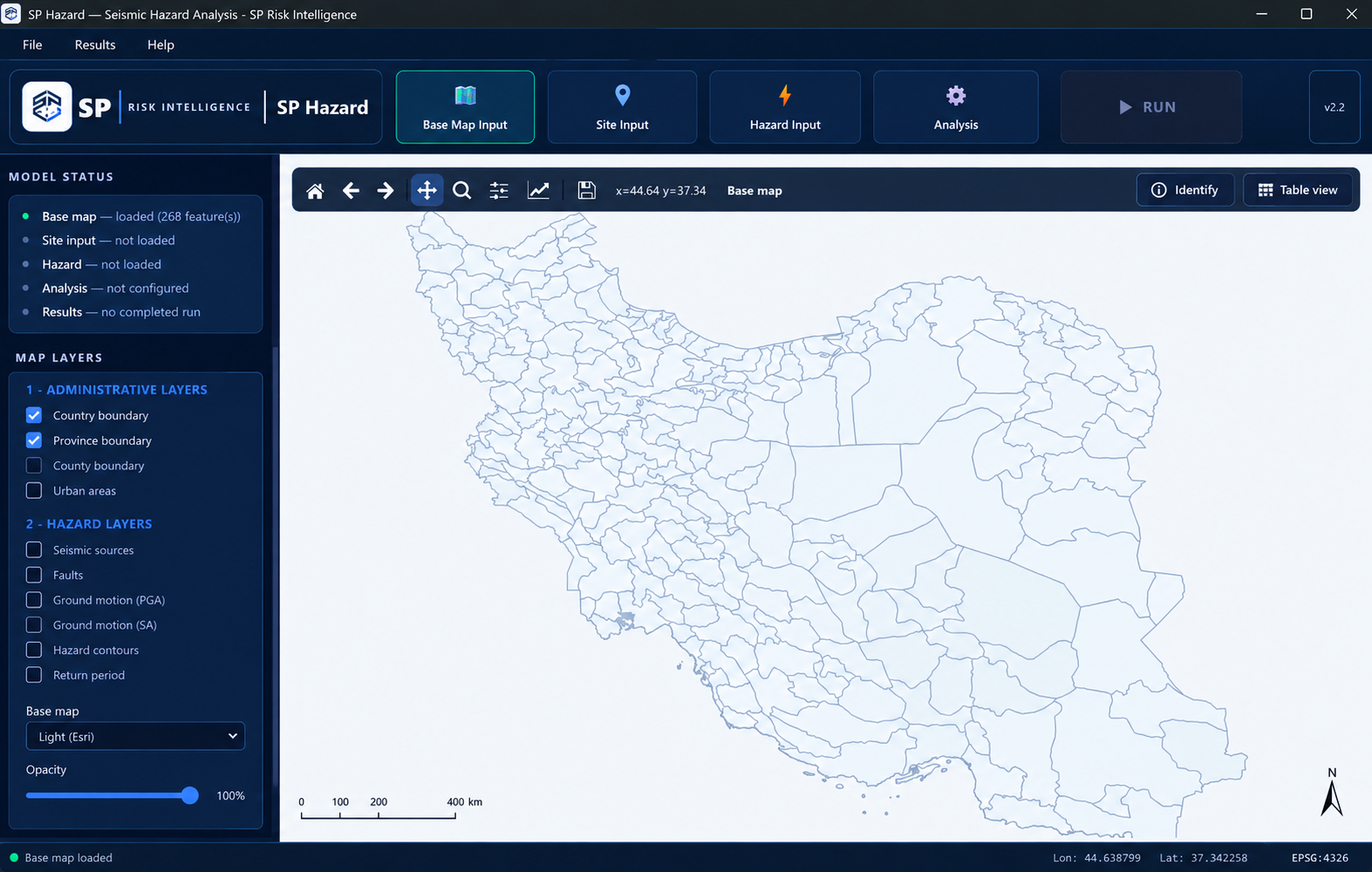The height and width of the screenshot is (872, 1372).
Task: Open Table view
Action: [x=1298, y=190]
